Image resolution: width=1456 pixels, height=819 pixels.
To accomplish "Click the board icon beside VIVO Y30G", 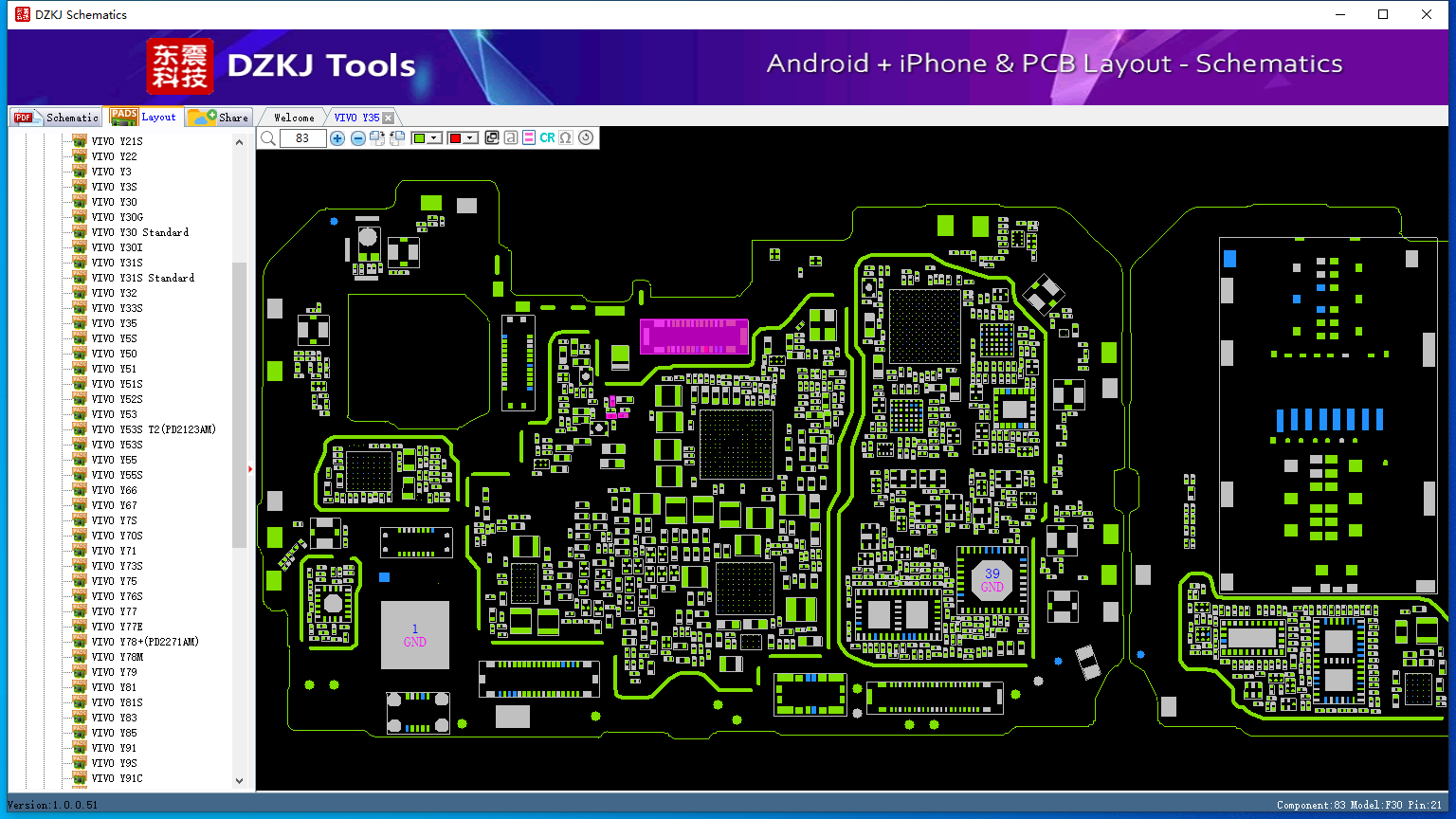I will [80, 217].
